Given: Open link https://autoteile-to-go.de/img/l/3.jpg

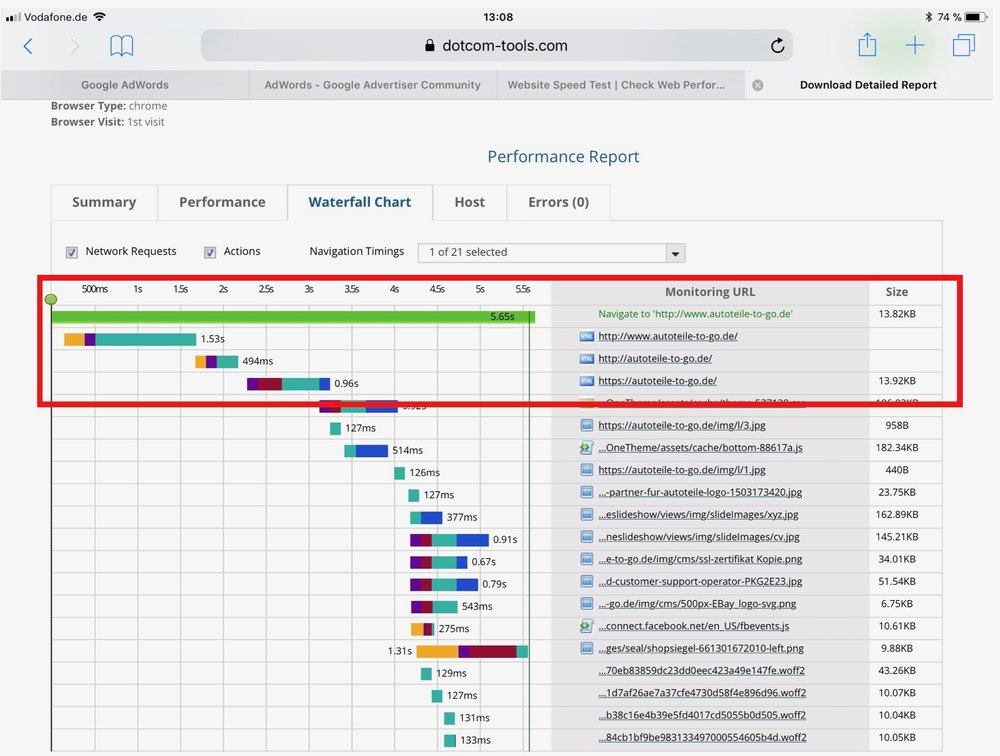Looking at the screenshot, I should tap(682, 425).
